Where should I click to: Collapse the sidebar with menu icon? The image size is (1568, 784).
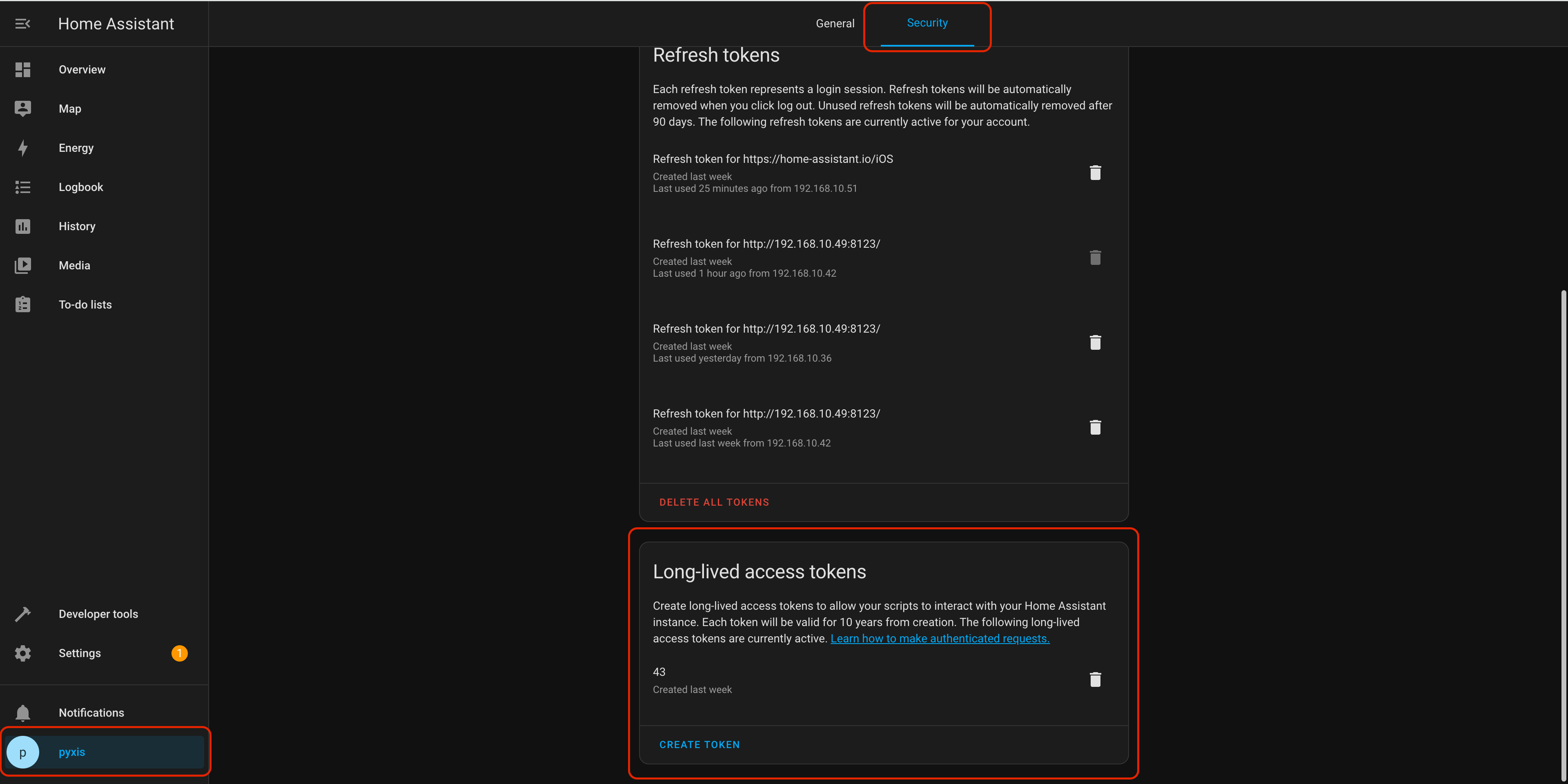tap(22, 24)
